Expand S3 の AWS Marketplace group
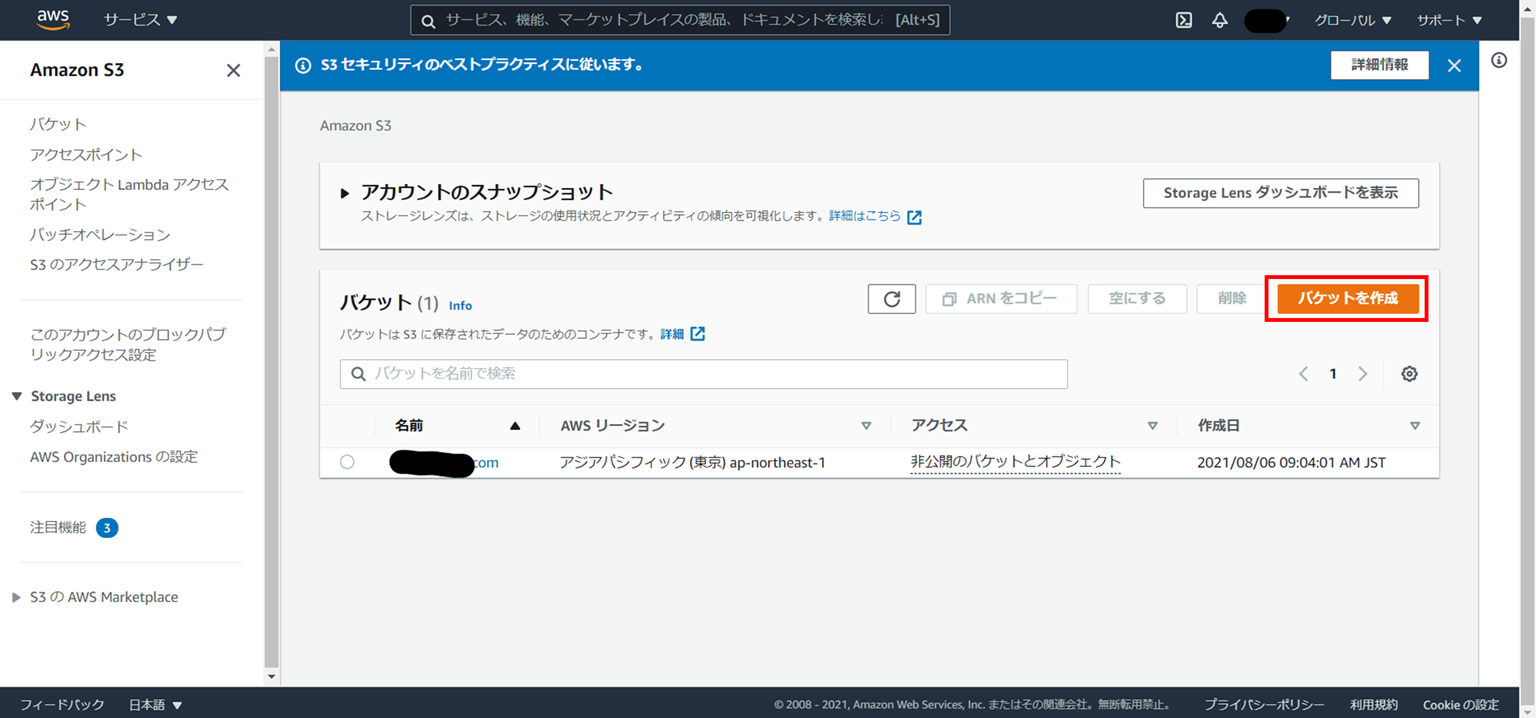The width and height of the screenshot is (1536, 718). click(x=16, y=597)
